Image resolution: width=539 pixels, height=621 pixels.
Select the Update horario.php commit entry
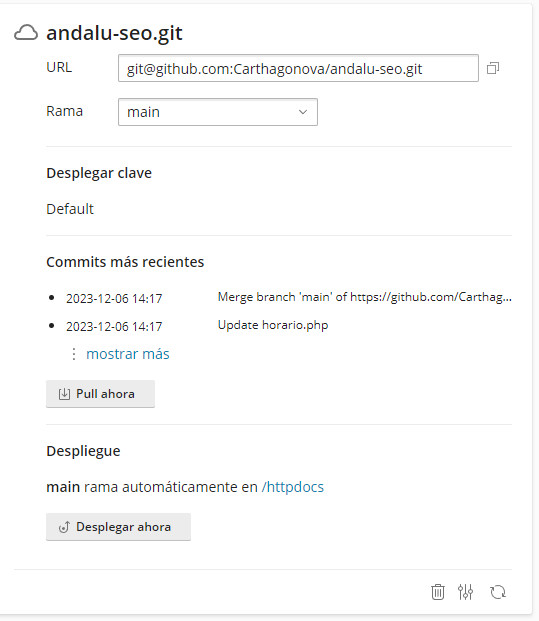(273, 325)
